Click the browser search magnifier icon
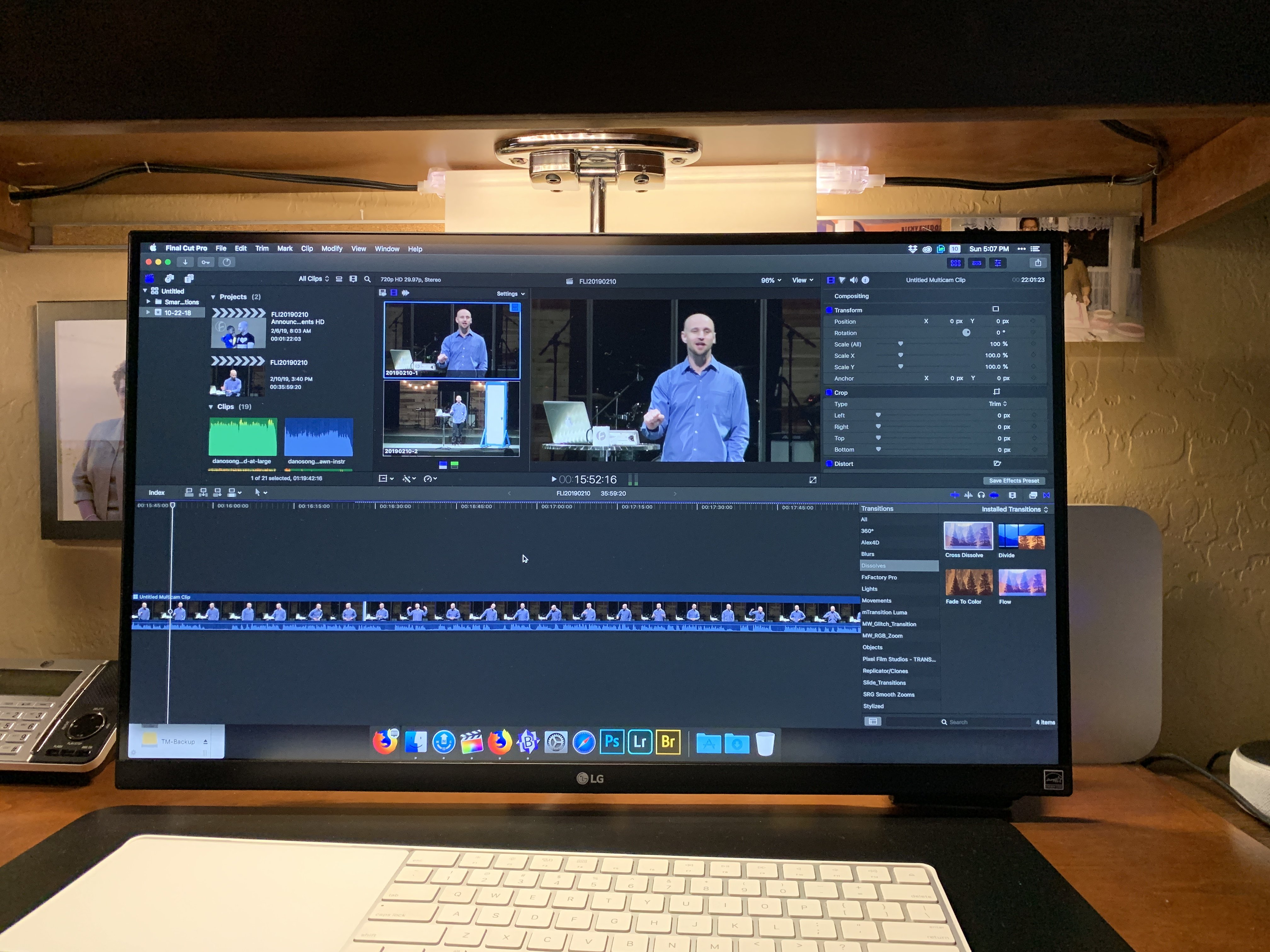Image resolution: width=1270 pixels, height=952 pixels. 368,280
